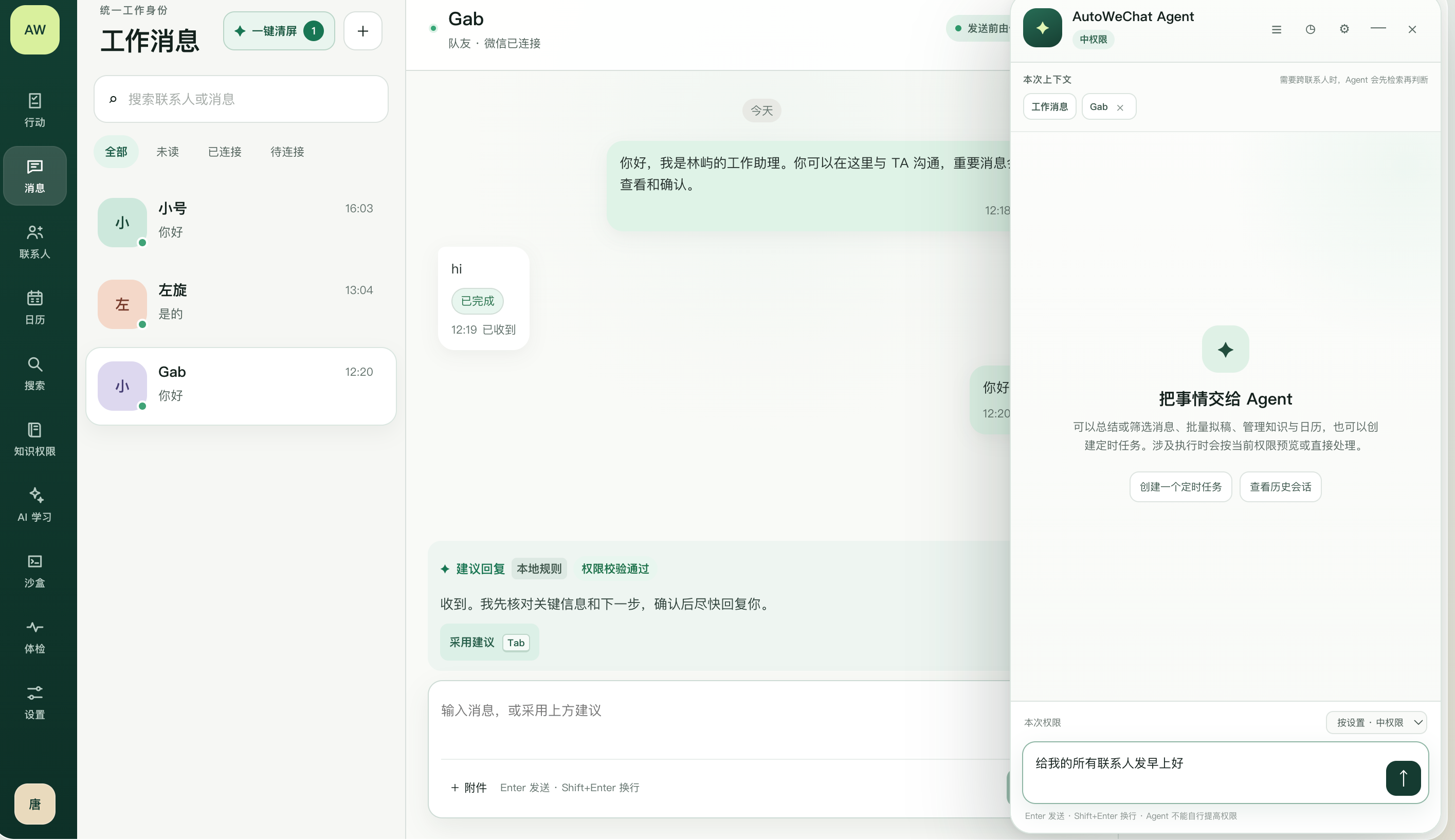The image size is (1455, 840).
Task: Focus the 搜索联系人或消息 search field
Action: coord(241,99)
